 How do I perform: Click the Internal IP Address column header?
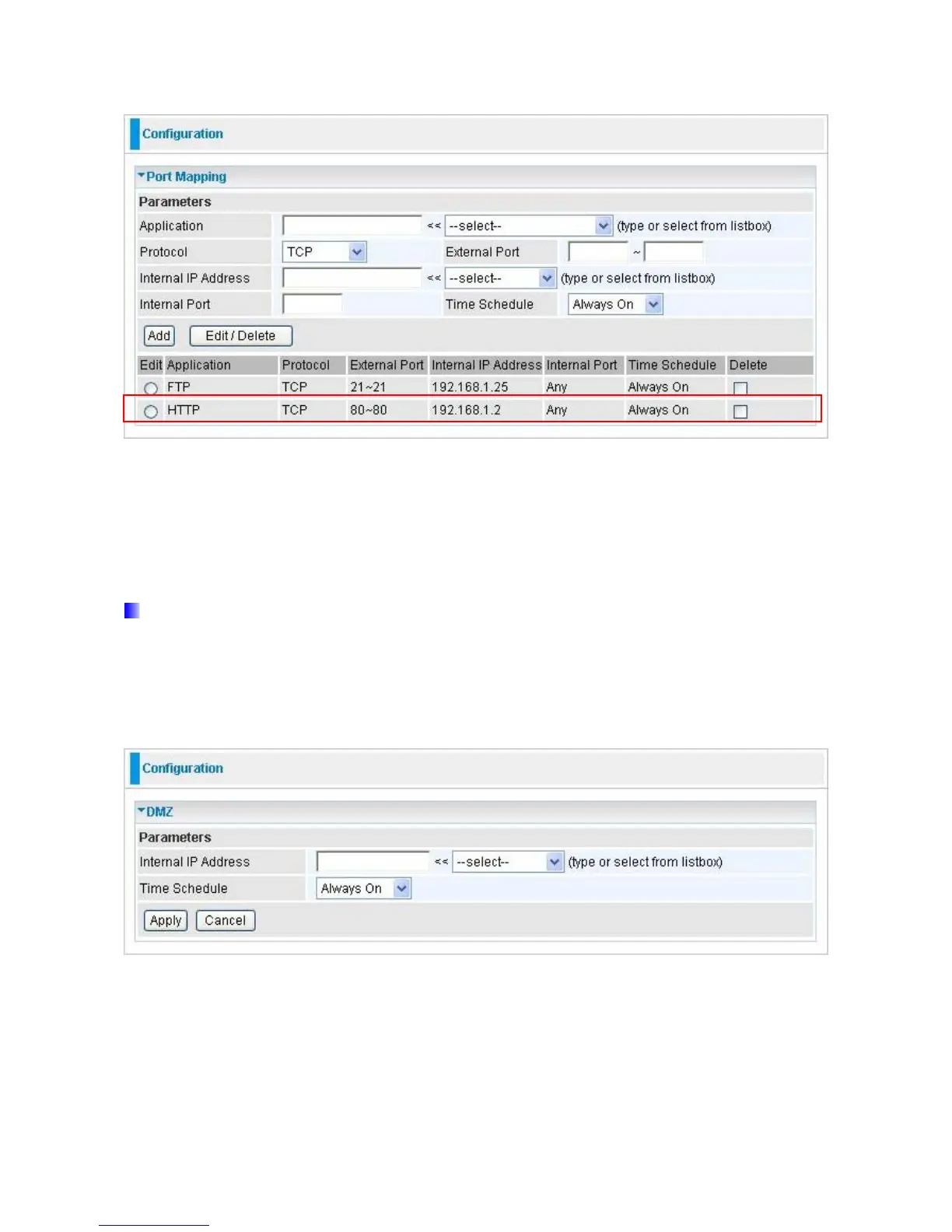[x=487, y=365]
